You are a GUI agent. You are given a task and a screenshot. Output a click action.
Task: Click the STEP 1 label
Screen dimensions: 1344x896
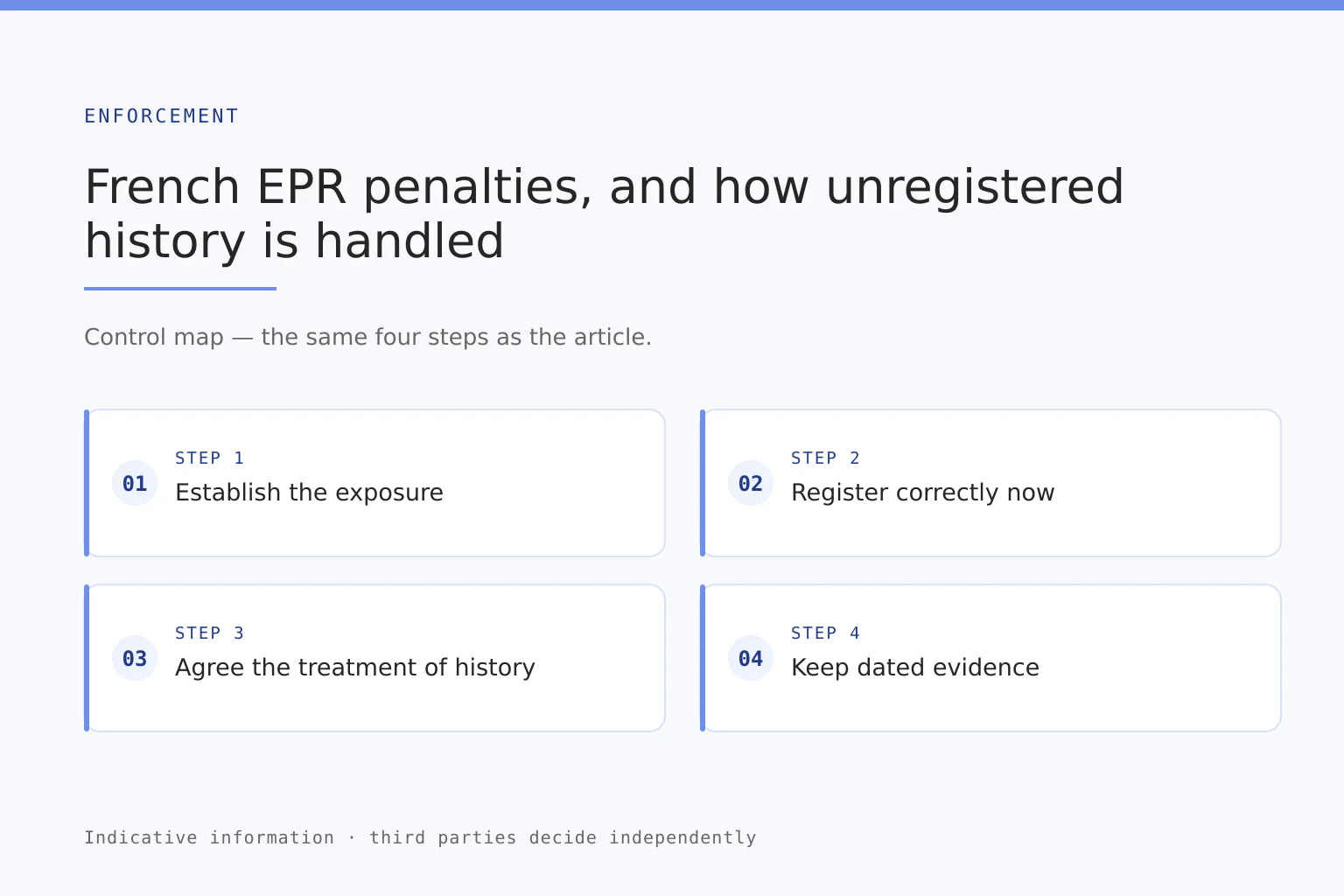(210, 458)
